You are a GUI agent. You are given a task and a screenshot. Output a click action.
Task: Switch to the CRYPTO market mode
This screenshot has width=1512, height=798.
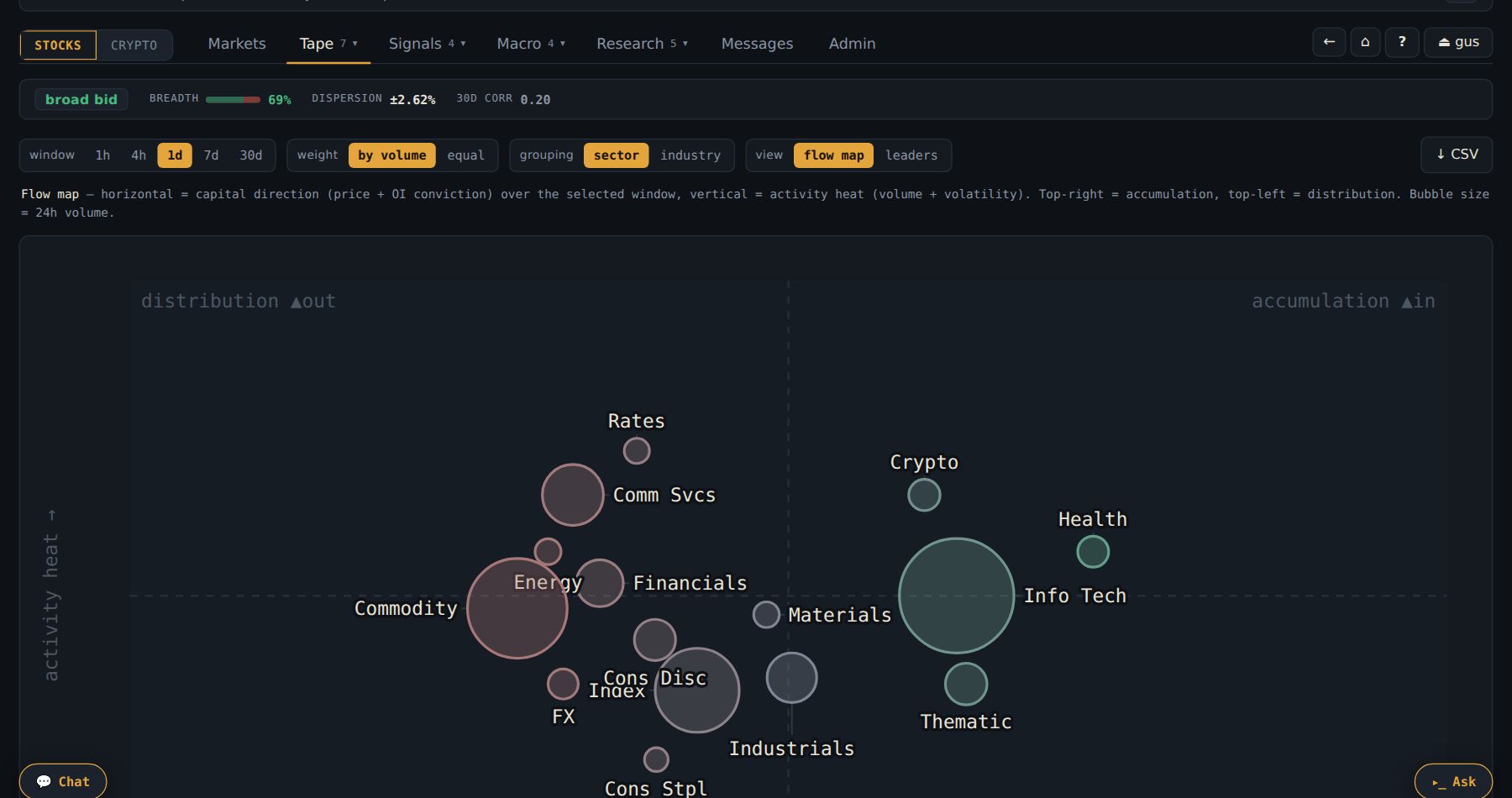[x=134, y=45]
